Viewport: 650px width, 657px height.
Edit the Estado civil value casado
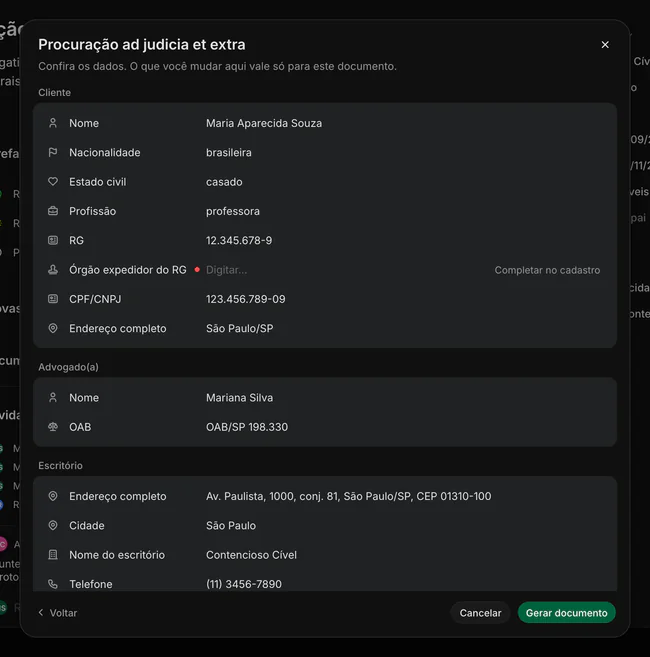coord(224,182)
